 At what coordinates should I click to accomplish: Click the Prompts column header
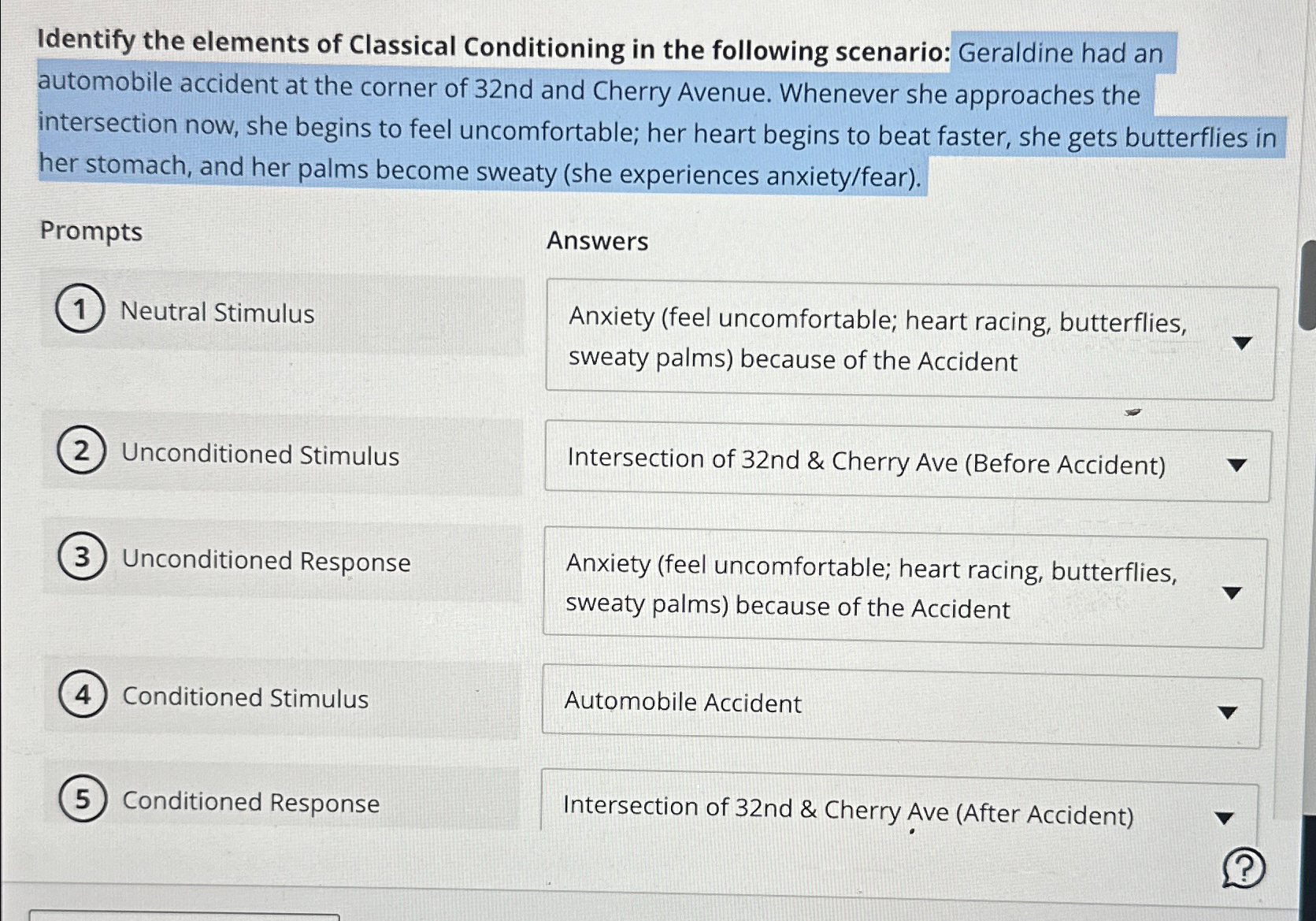coord(92,232)
